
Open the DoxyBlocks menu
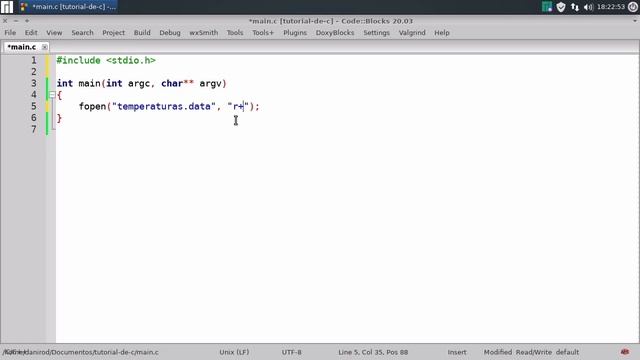tap(335, 33)
